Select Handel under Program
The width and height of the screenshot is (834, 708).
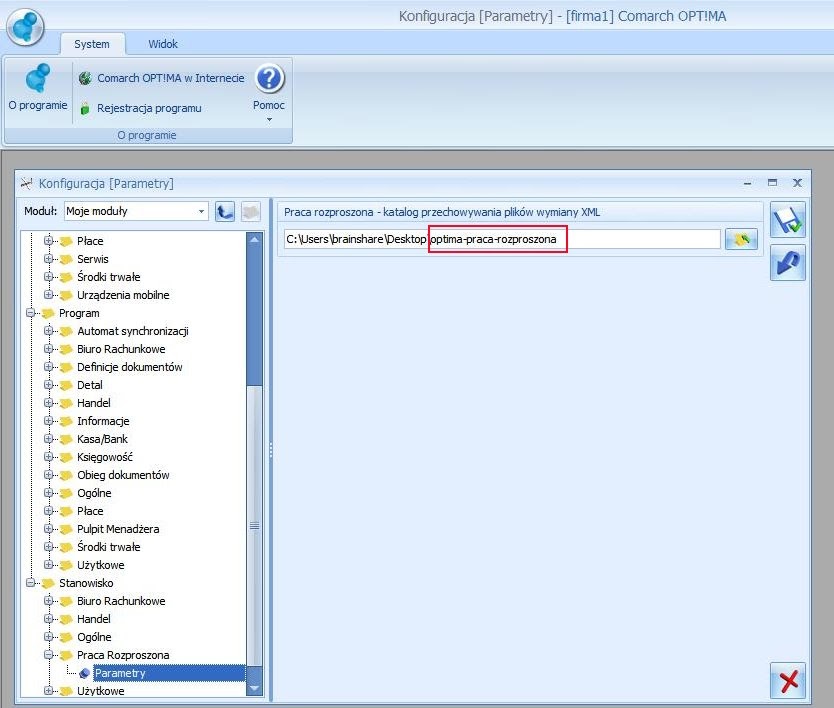pos(94,404)
